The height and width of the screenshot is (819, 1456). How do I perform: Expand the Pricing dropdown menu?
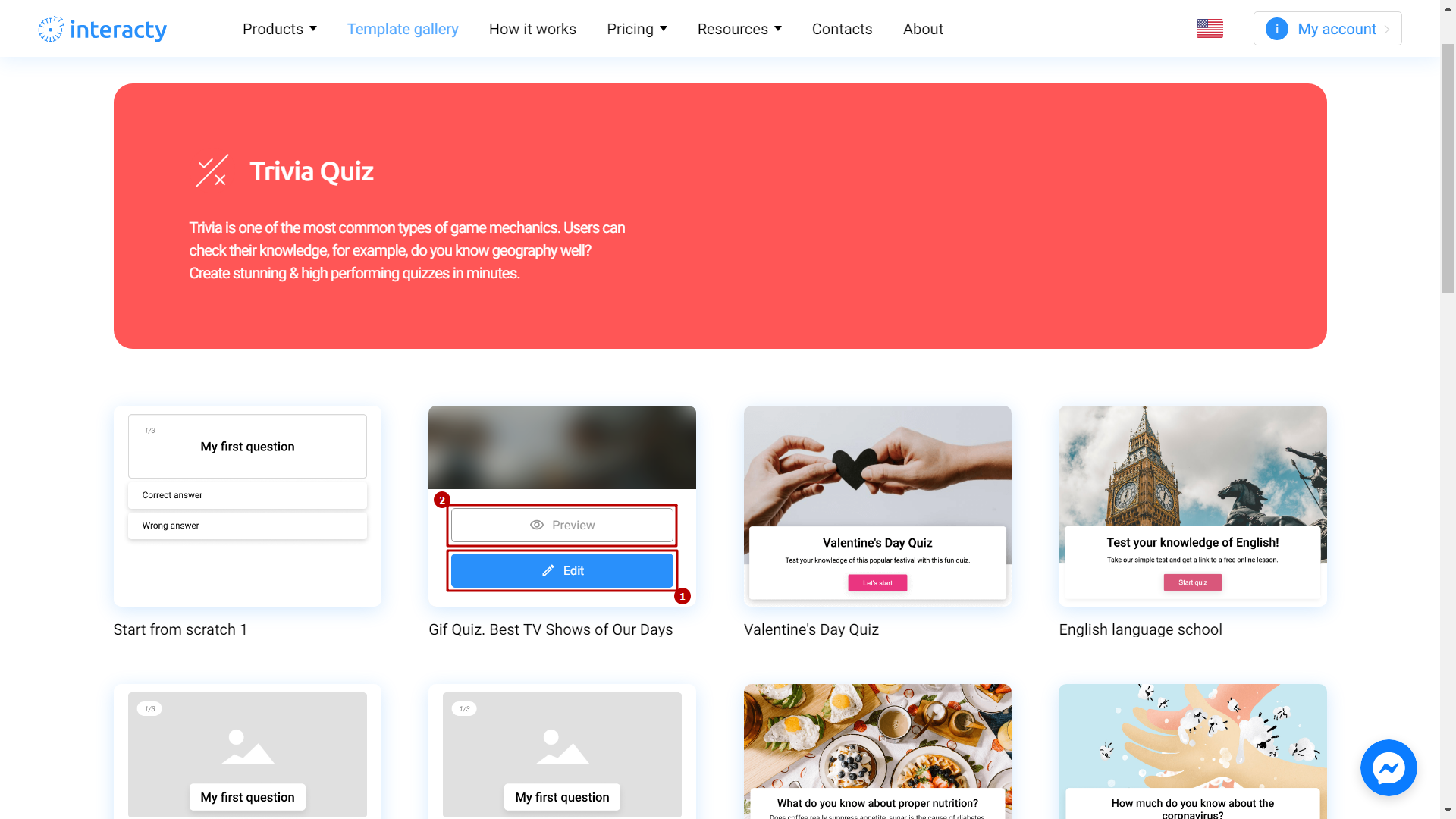pos(636,28)
